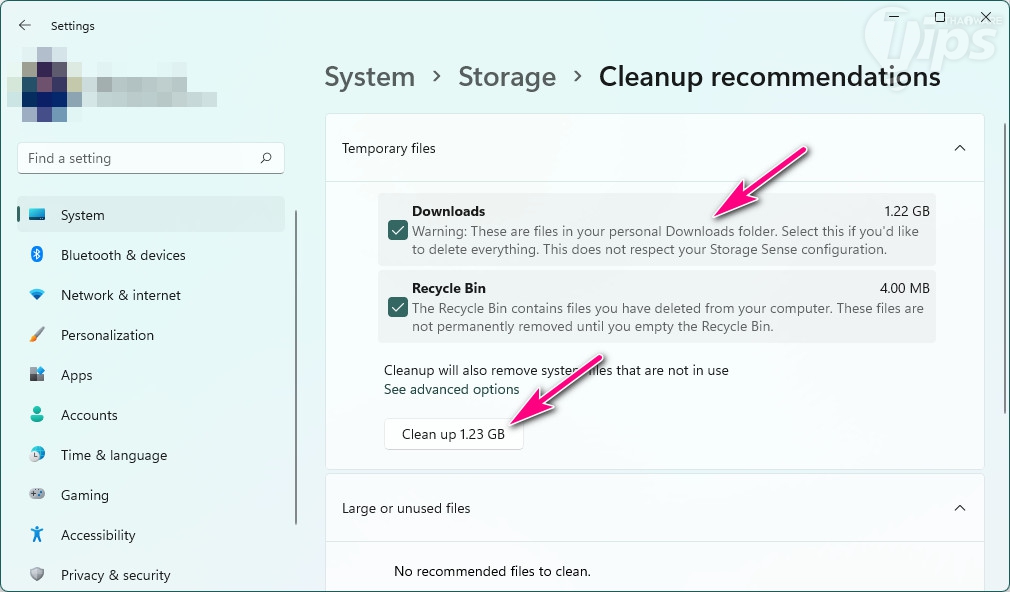Uncheck the Recycle Bin checkbox
The height and width of the screenshot is (592, 1010).
(x=397, y=307)
